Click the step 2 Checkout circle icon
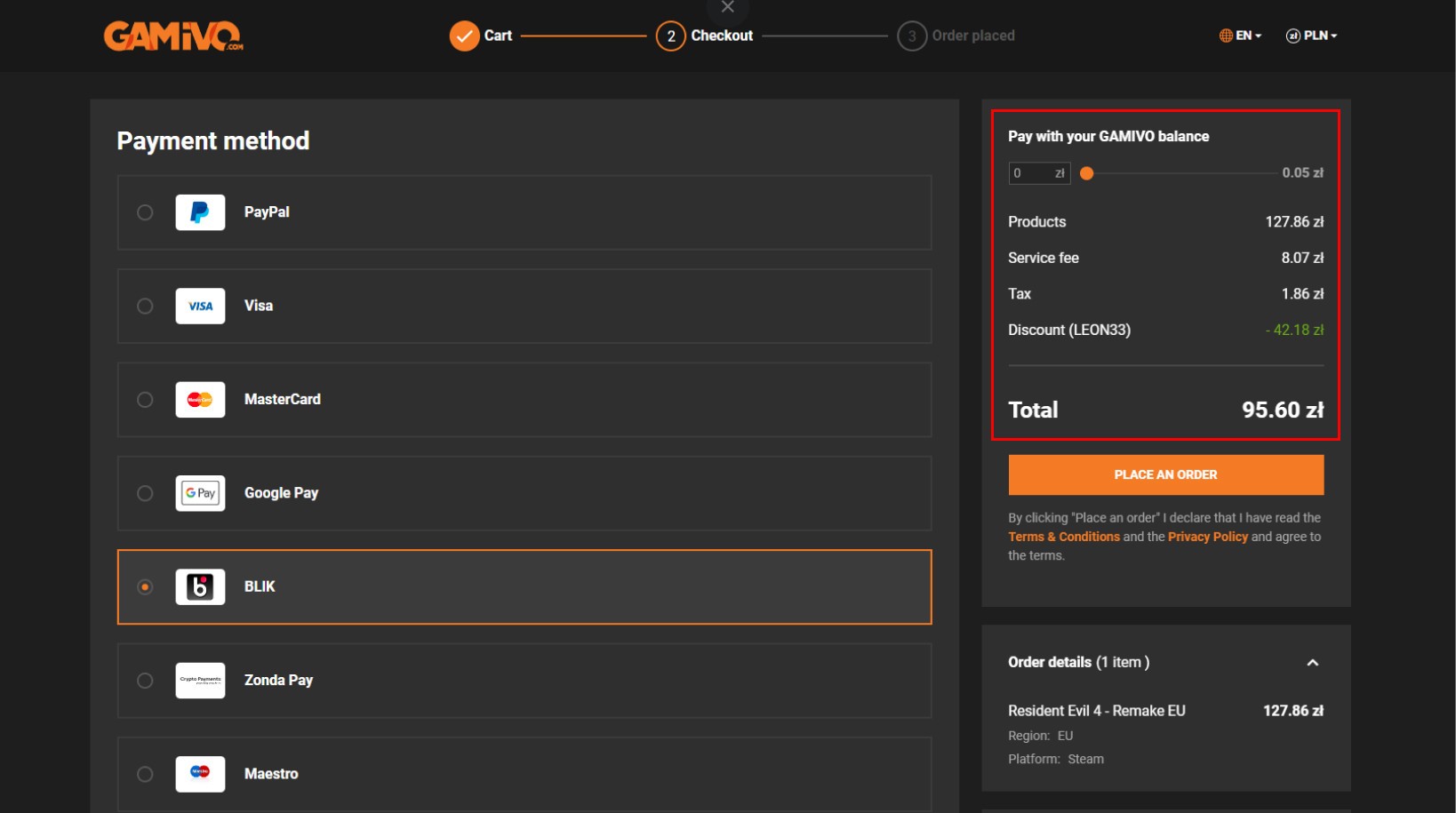The height and width of the screenshot is (813, 1456). 671,36
